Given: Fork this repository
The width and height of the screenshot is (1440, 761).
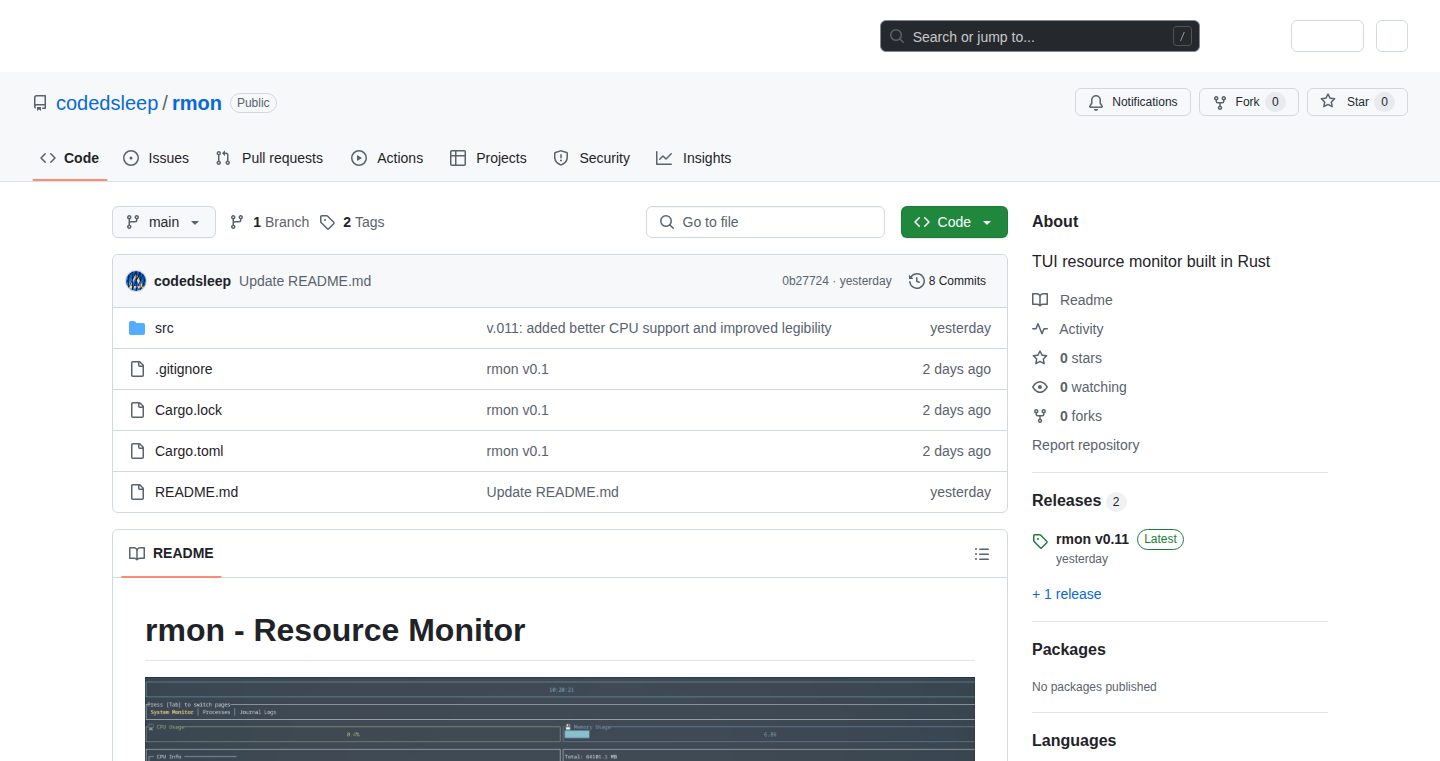Looking at the screenshot, I should 1248,102.
